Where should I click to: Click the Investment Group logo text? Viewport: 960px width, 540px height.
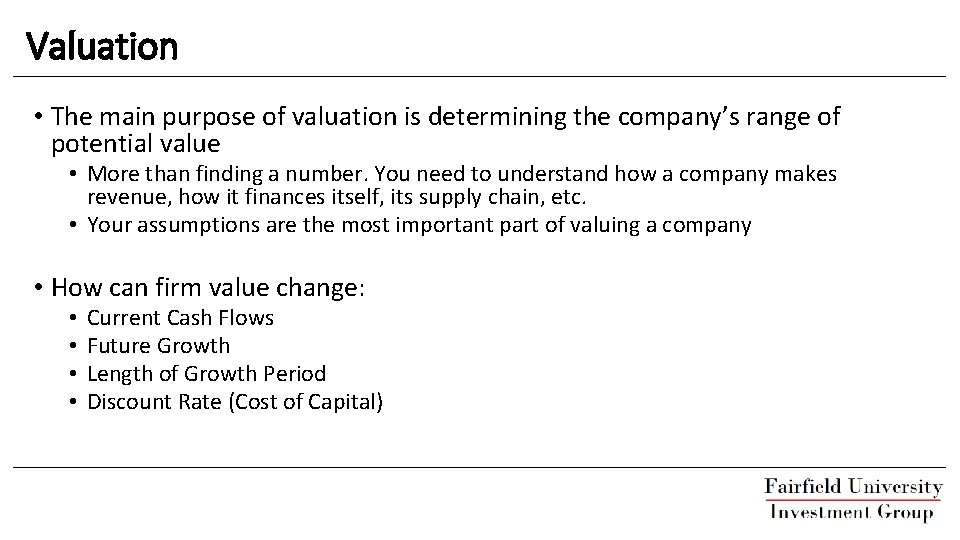tap(853, 511)
